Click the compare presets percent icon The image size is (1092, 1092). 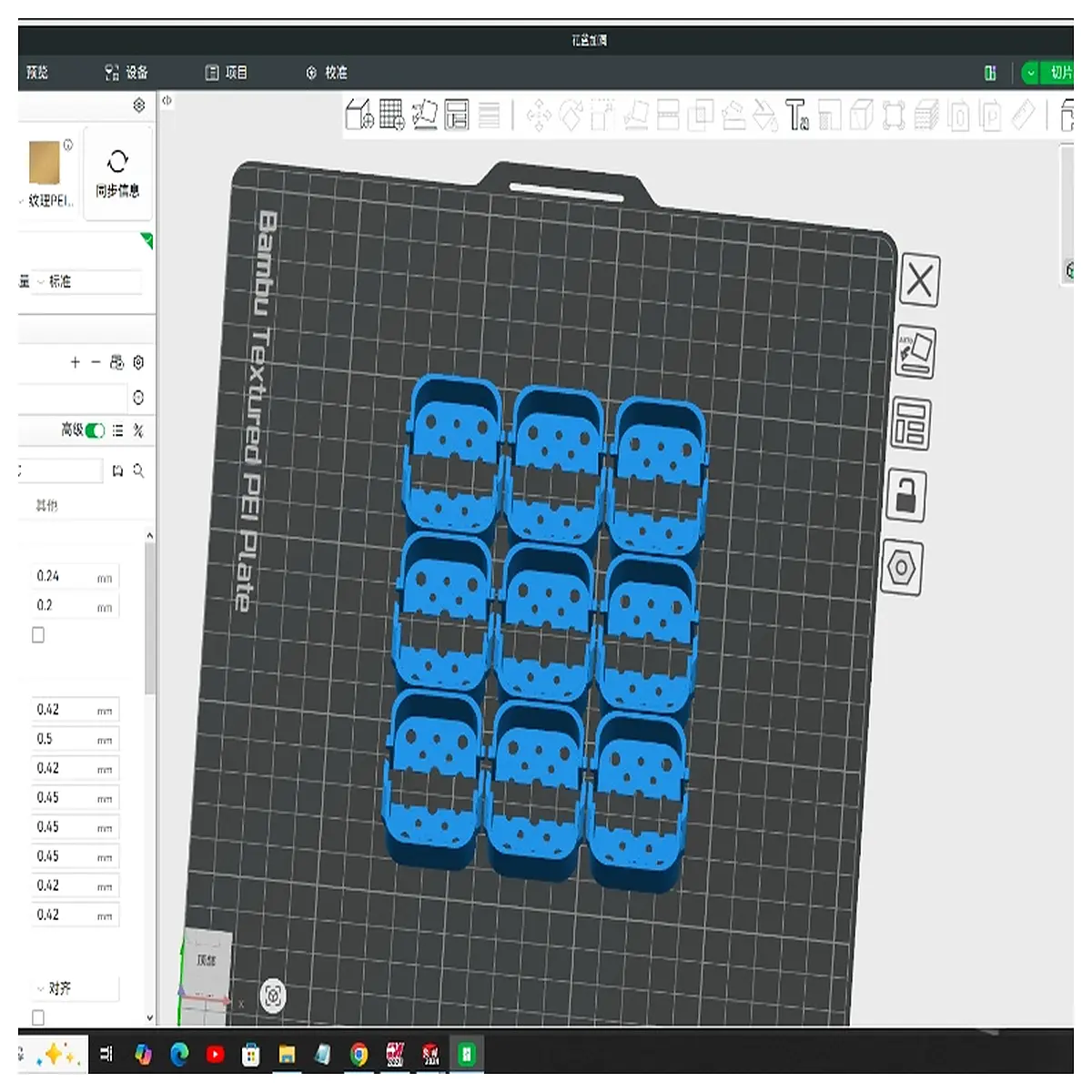point(138,430)
